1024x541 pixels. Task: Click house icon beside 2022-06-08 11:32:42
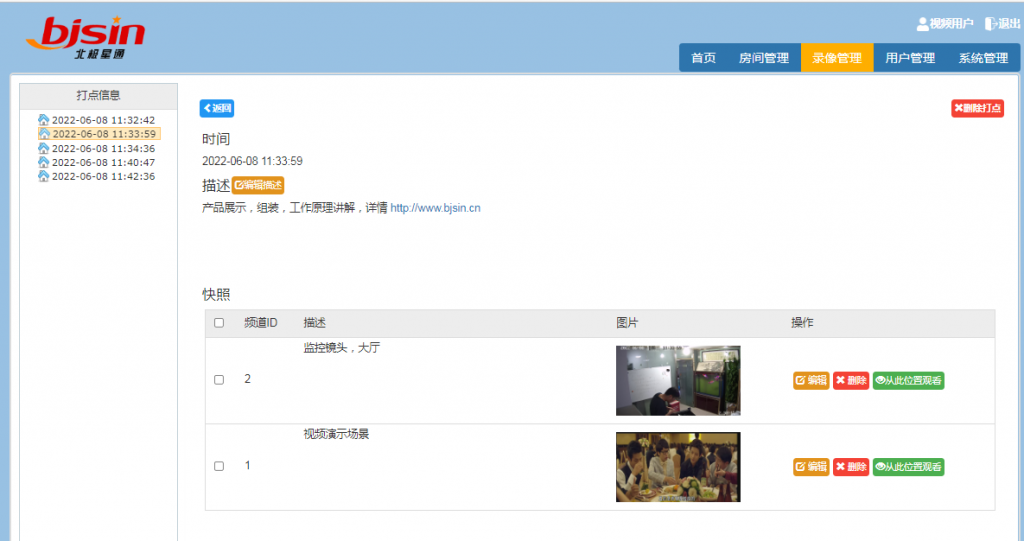pos(44,120)
